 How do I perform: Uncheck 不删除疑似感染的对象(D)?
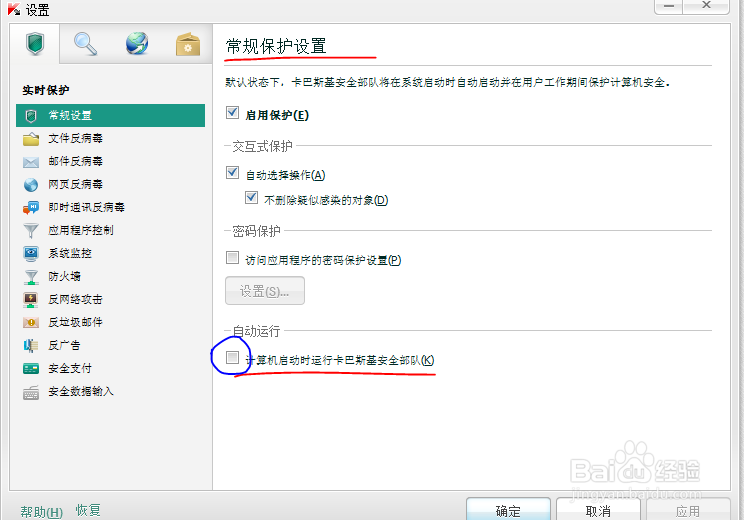251,197
